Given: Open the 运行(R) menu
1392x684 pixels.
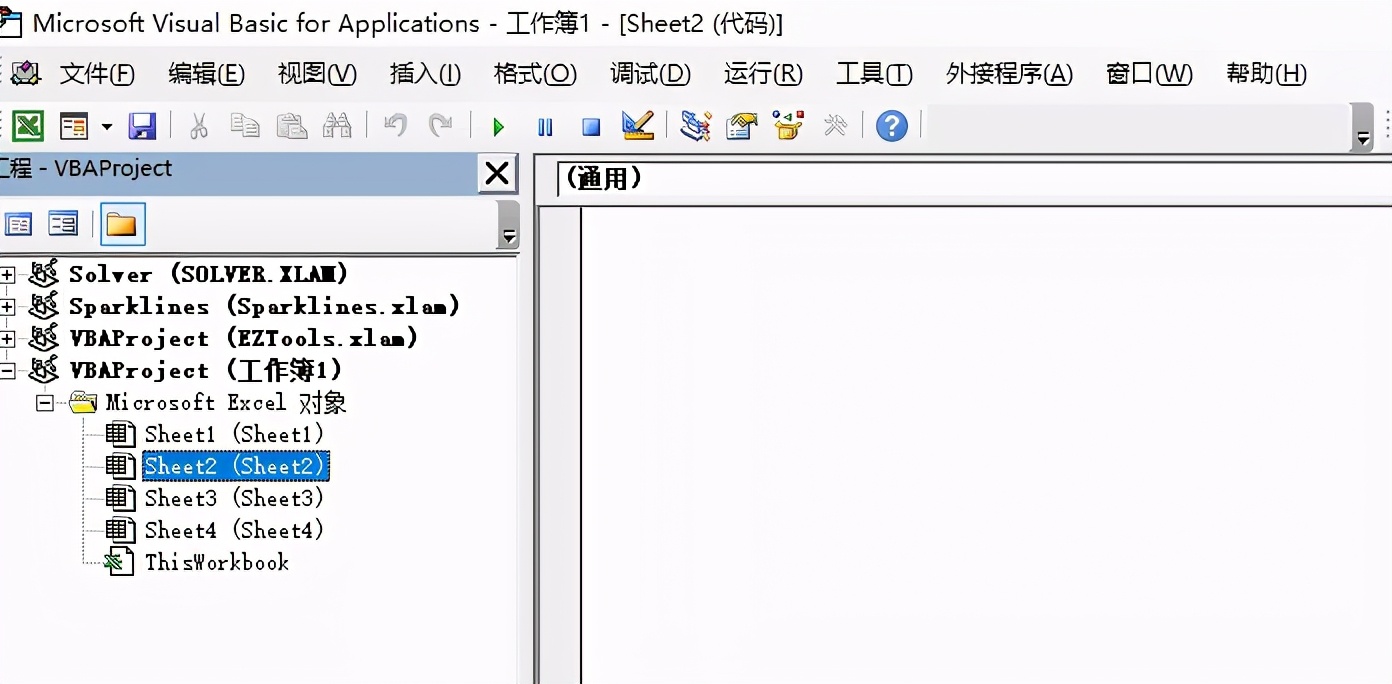Looking at the screenshot, I should [763, 74].
